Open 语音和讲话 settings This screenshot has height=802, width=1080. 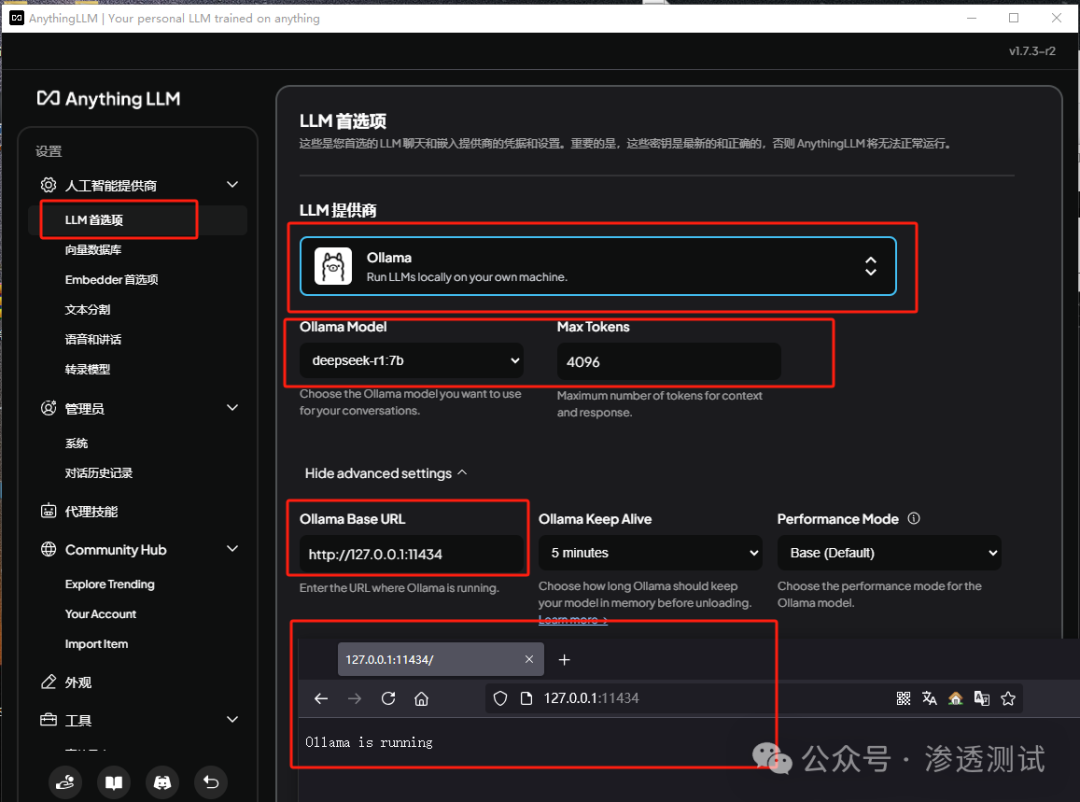click(x=93, y=339)
